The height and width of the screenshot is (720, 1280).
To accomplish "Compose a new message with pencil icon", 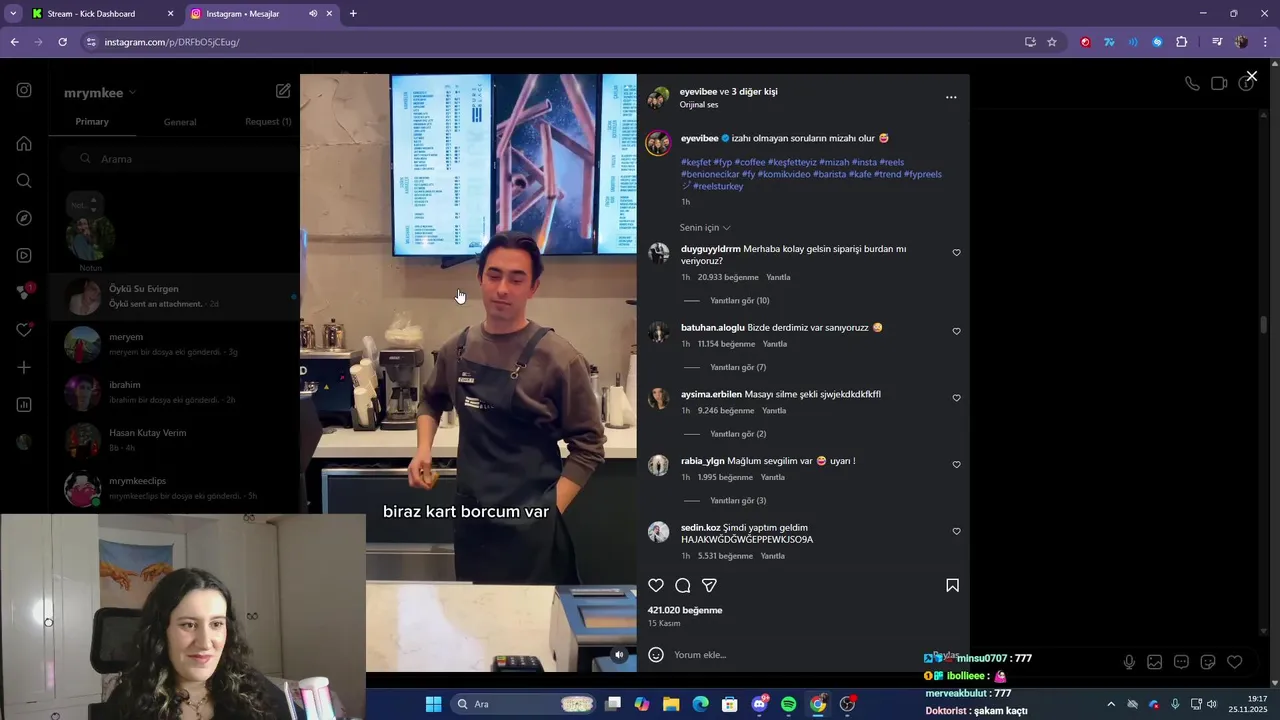I will pyautogui.click(x=283, y=91).
